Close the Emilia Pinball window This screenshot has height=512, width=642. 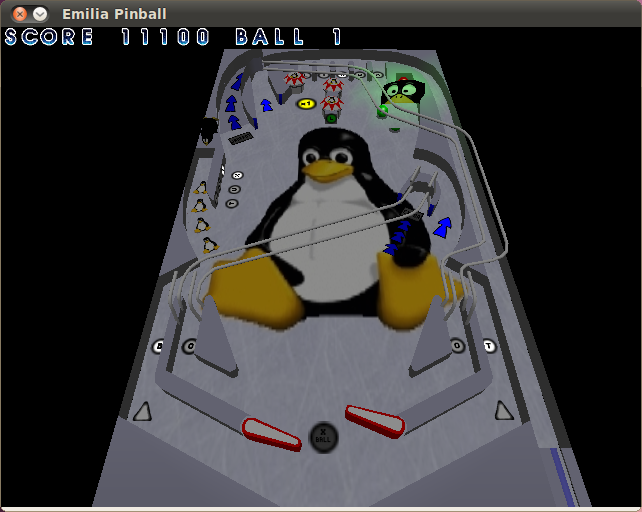click(20, 14)
